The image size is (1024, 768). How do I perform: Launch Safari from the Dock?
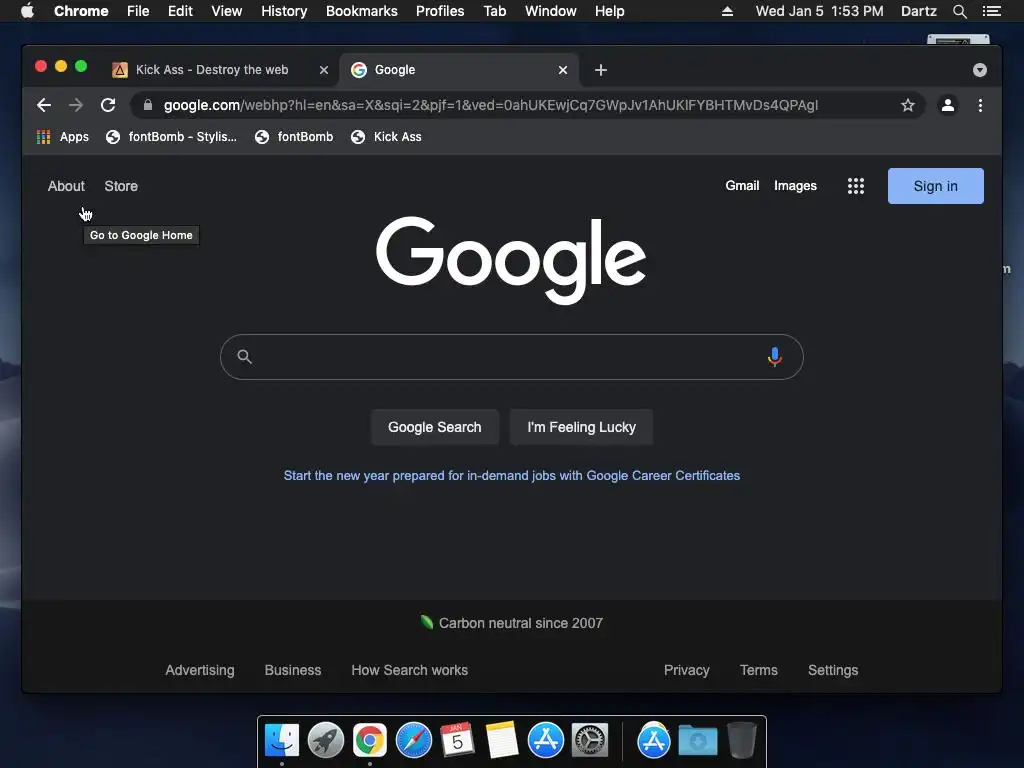coord(413,741)
